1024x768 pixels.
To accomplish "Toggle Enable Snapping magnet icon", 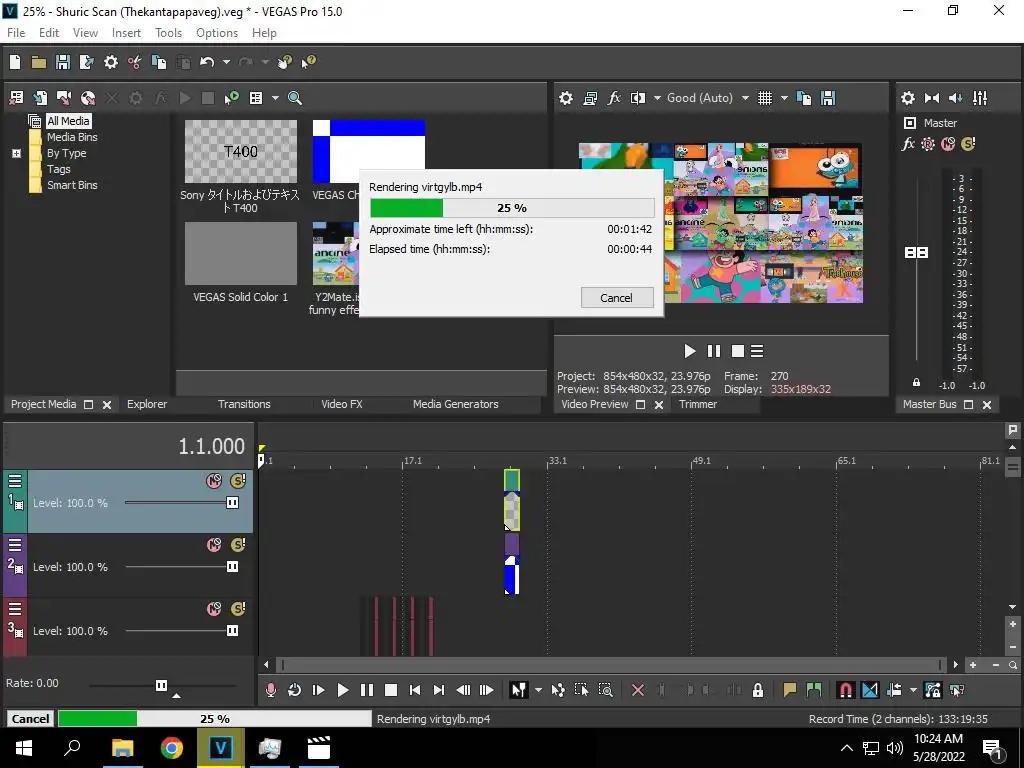I will tap(845, 690).
